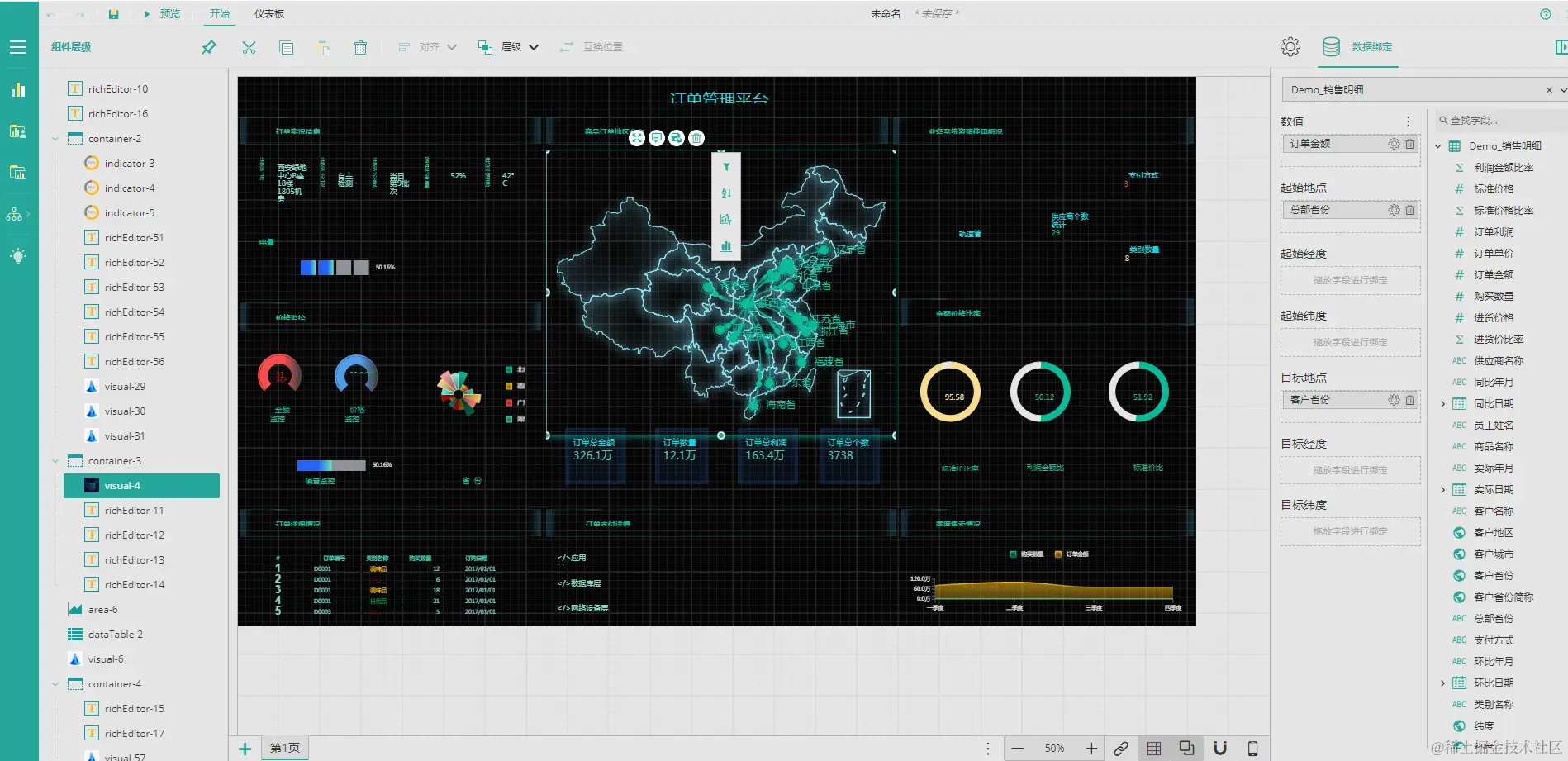Click the filter icon on the map toolbar
The image size is (1568, 761).
(x=726, y=167)
